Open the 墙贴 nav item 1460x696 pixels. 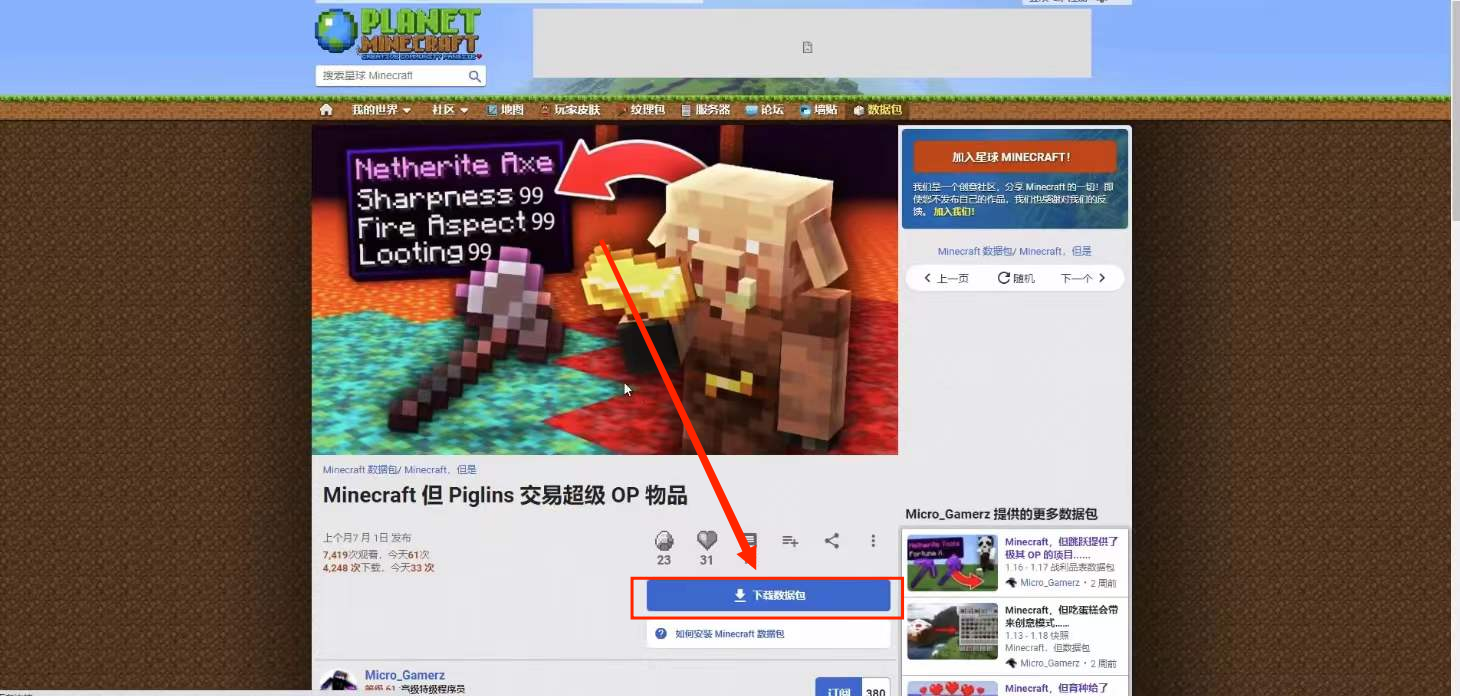click(818, 110)
